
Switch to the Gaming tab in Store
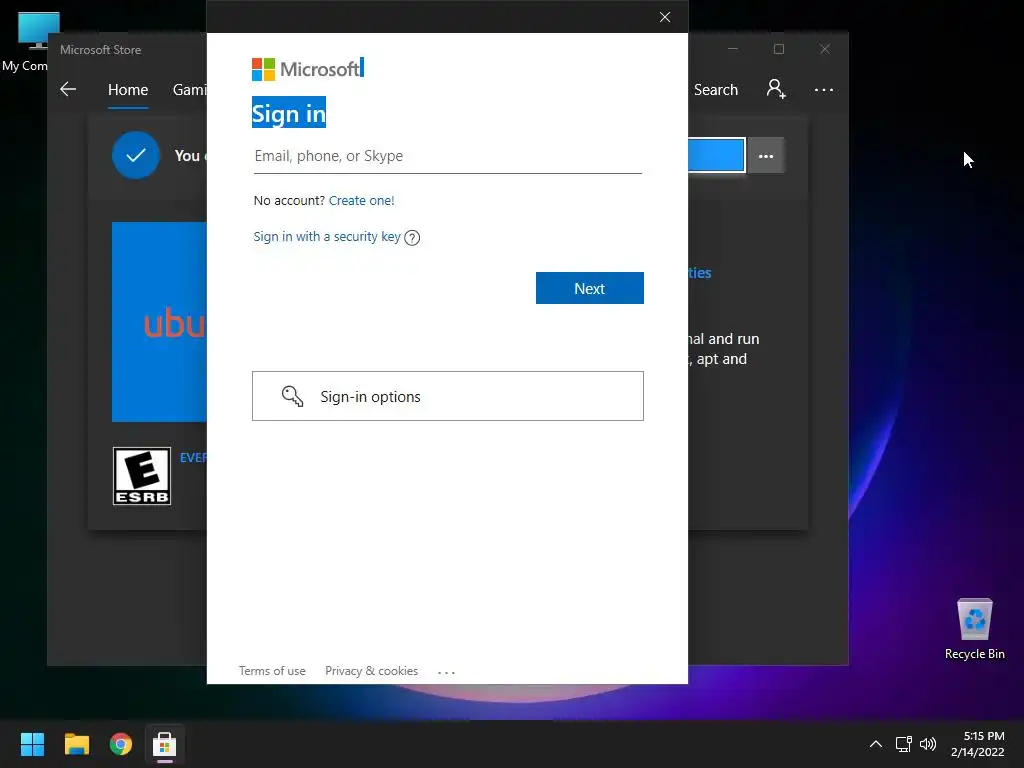click(189, 89)
